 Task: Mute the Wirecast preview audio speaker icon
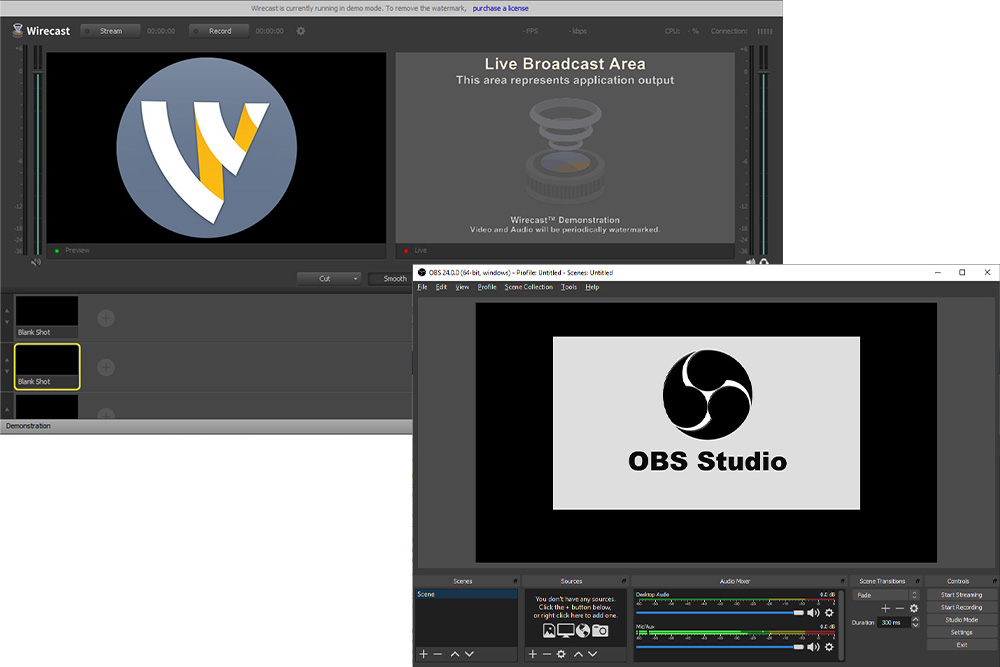click(x=36, y=262)
